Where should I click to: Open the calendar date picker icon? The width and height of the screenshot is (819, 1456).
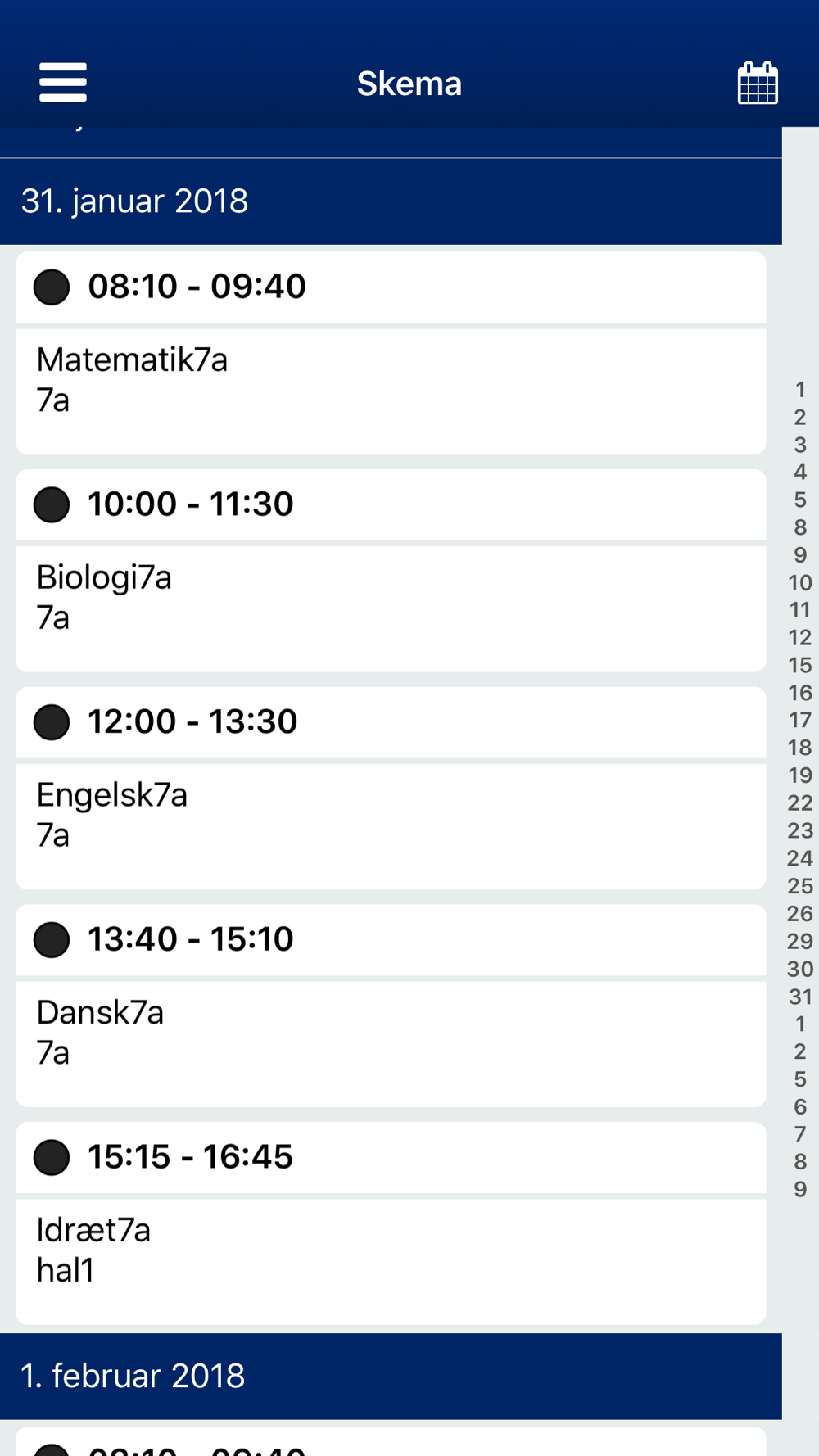(x=758, y=83)
